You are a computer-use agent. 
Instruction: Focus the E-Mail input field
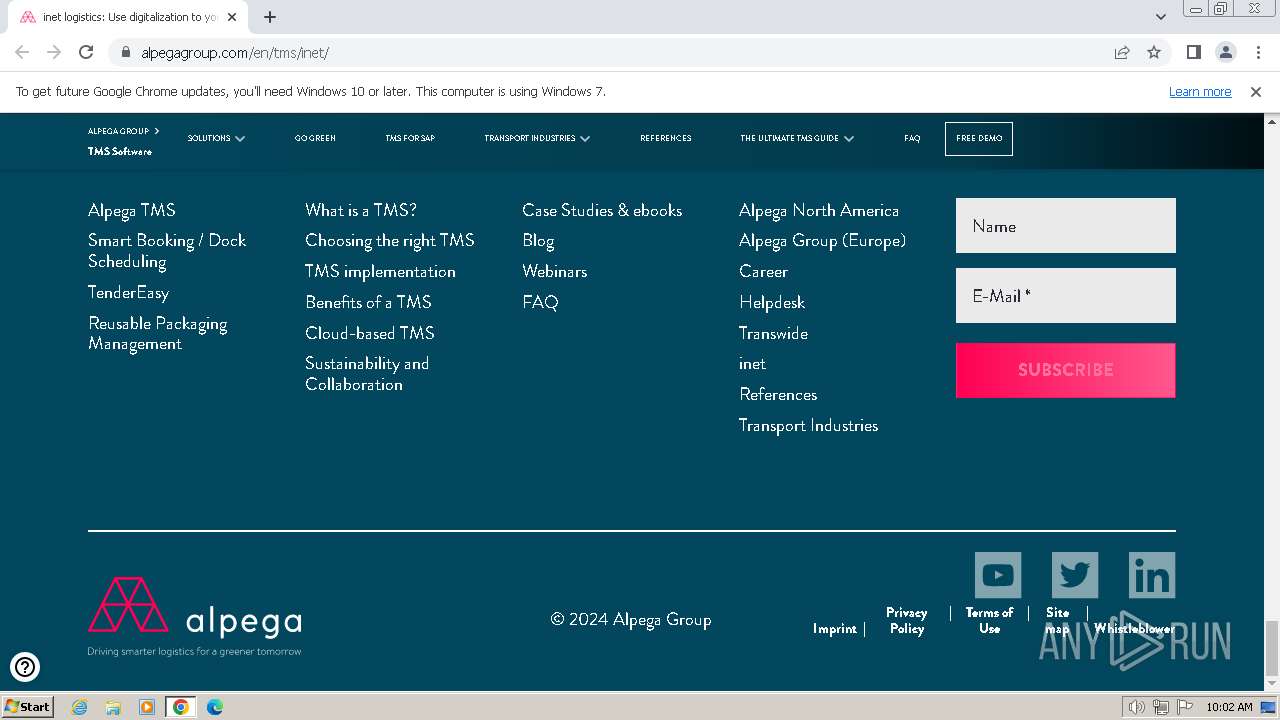point(1066,296)
